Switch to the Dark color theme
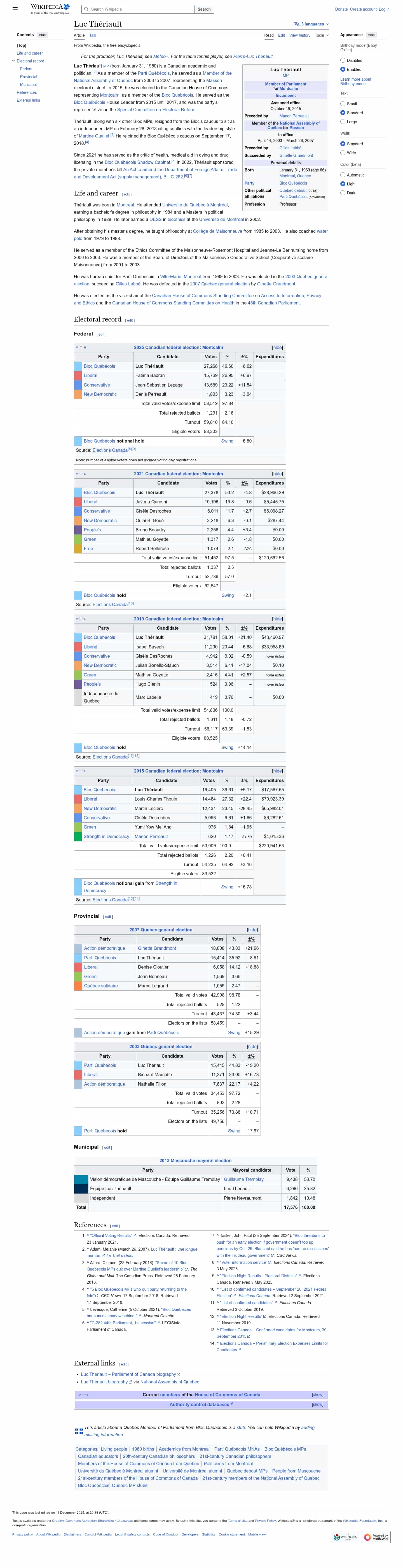Image resolution: width=403 pixels, height=1568 pixels. tap(343, 193)
